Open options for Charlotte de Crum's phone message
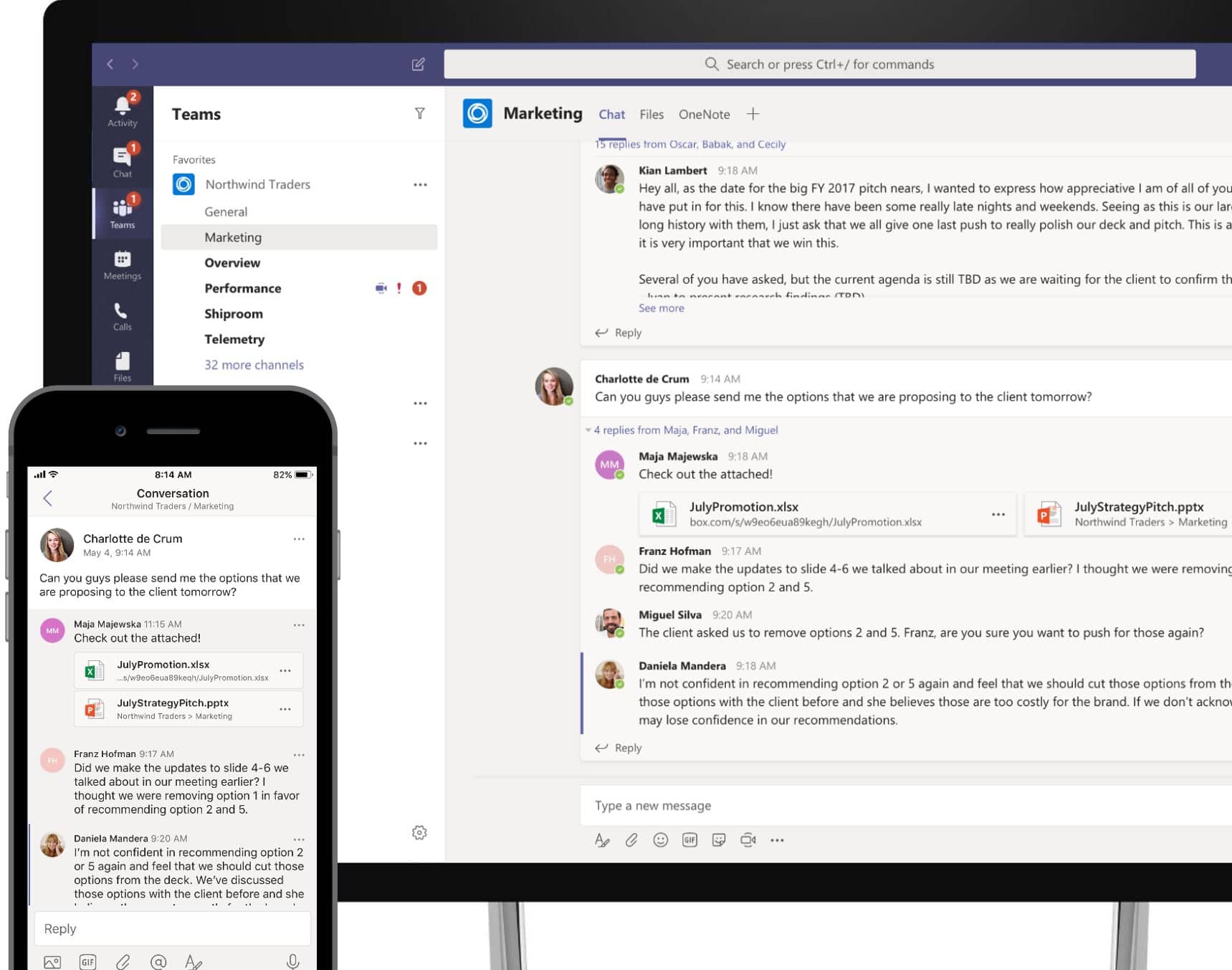The height and width of the screenshot is (970, 1232). point(299,539)
